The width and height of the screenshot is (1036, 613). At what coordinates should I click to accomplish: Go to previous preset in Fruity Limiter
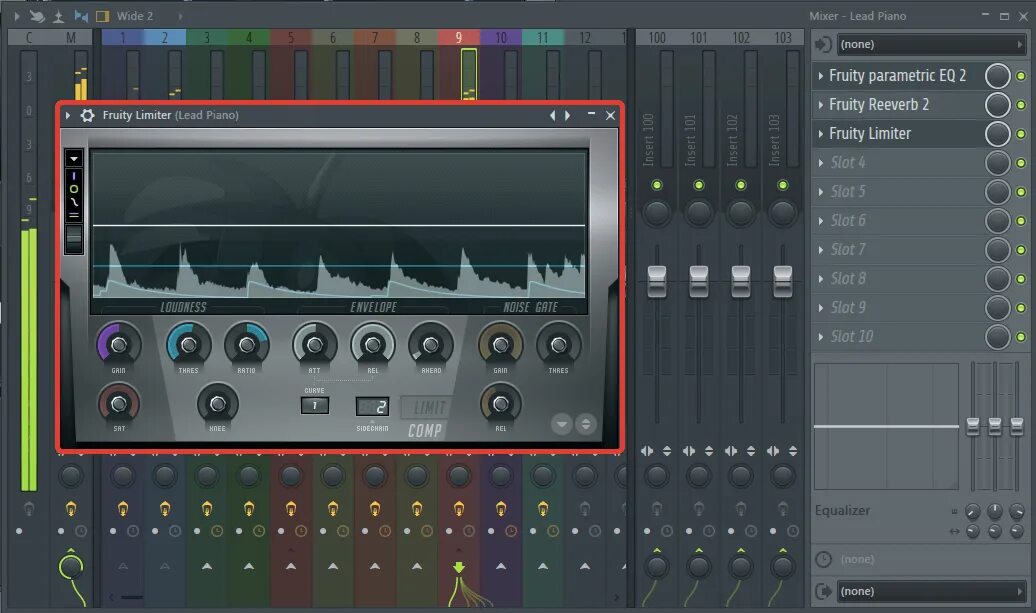(x=552, y=116)
